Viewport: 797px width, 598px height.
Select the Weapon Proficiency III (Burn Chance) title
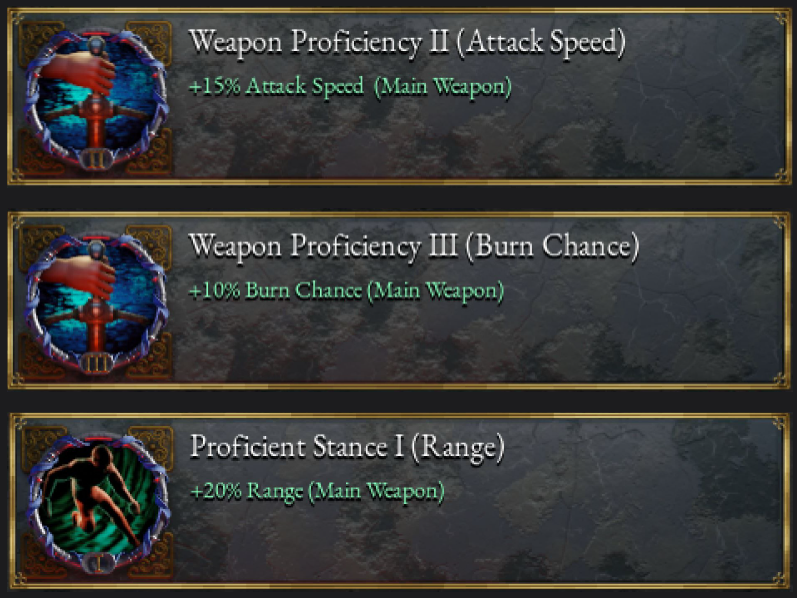coord(413,244)
